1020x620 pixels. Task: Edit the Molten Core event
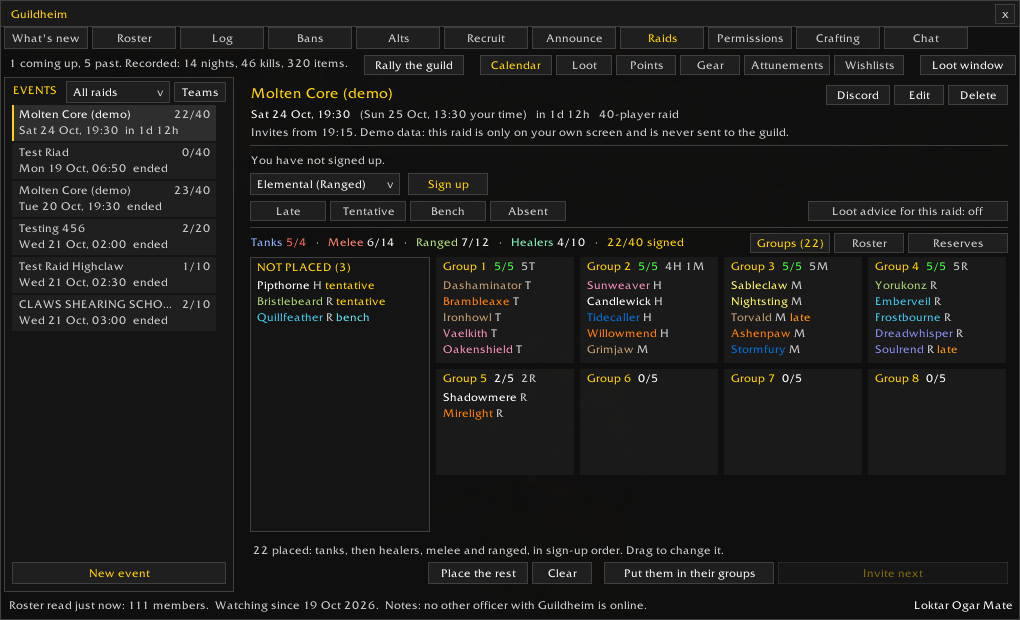click(x=919, y=95)
